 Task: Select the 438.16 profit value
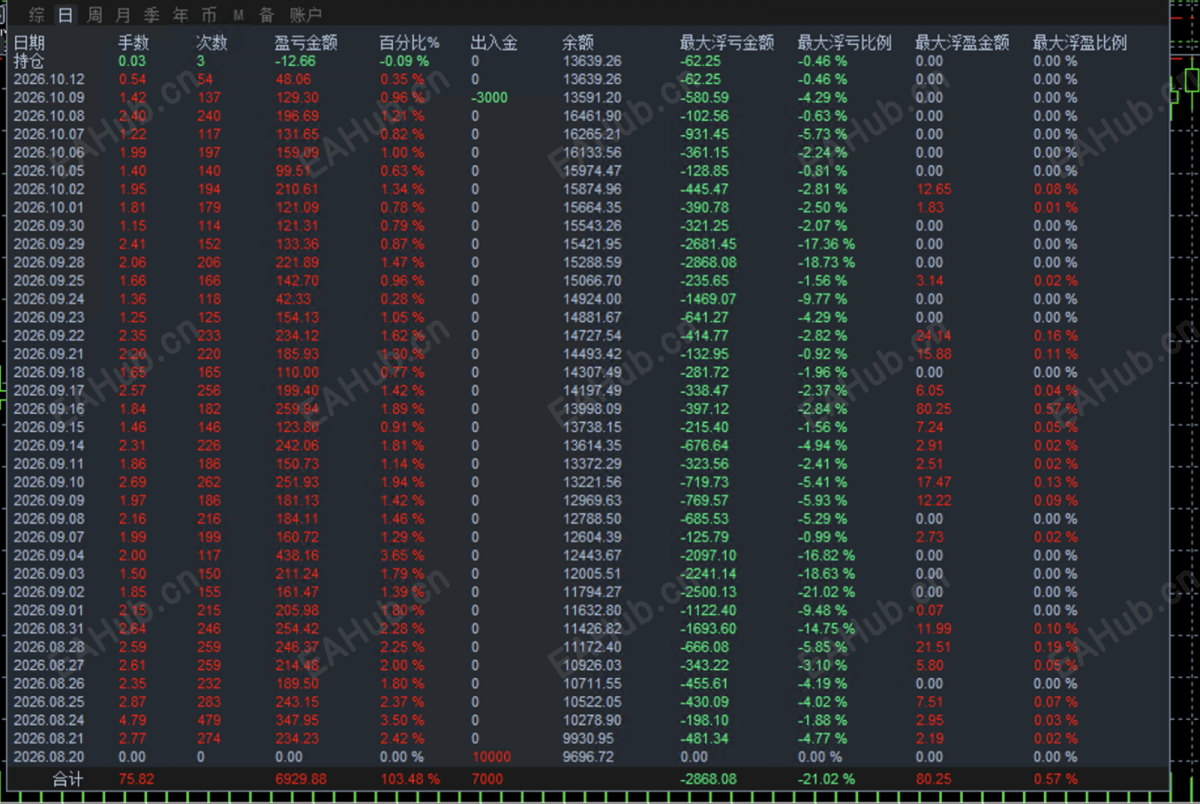[297, 556]
